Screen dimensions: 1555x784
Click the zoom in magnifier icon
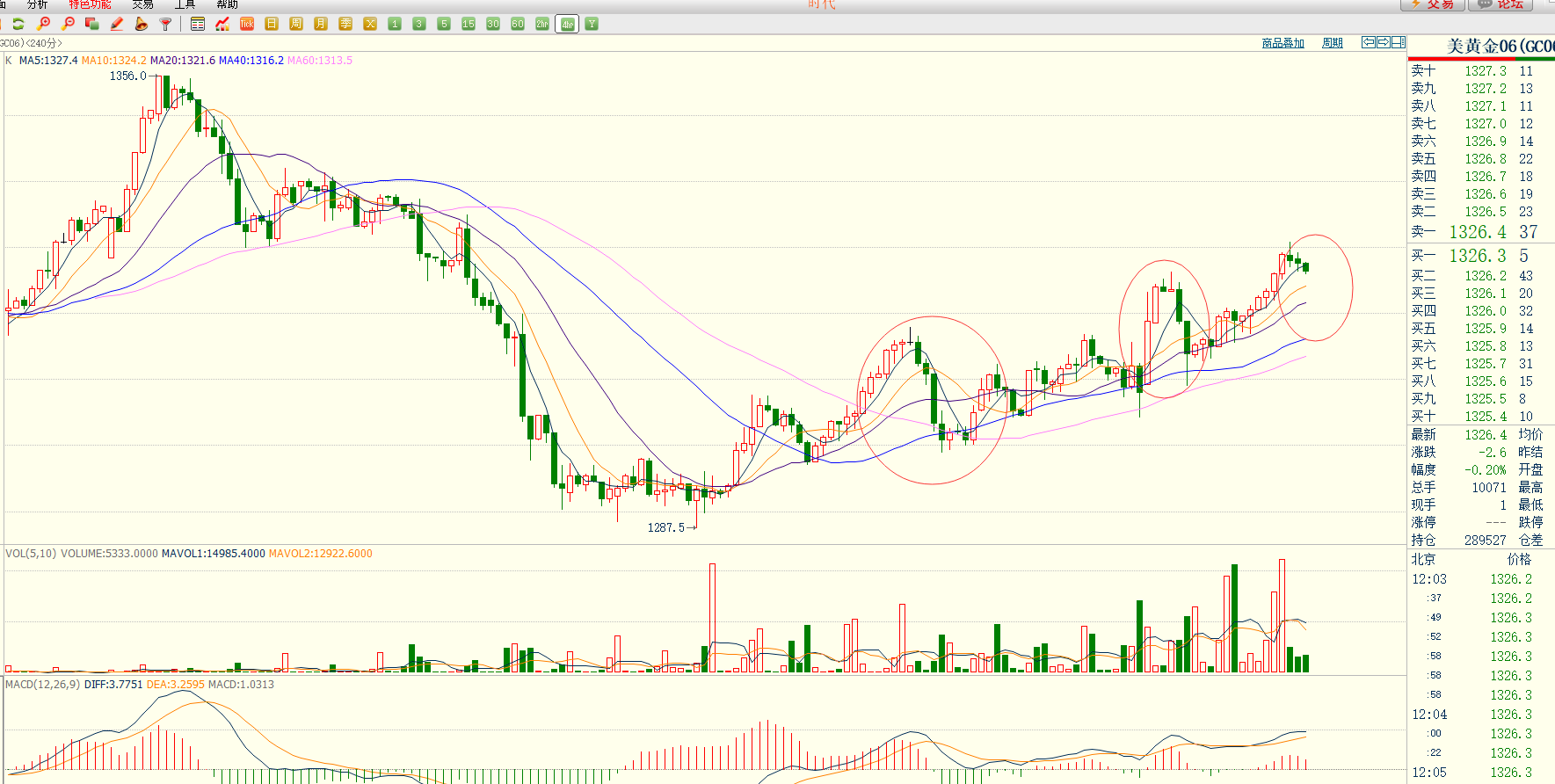click(x=43, y=24)
